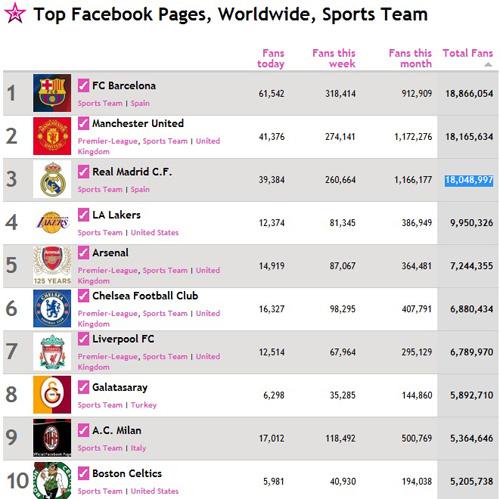Sort by the Fans today column
Viewport: 500px width, 499px height.
[x=271, y=58]
